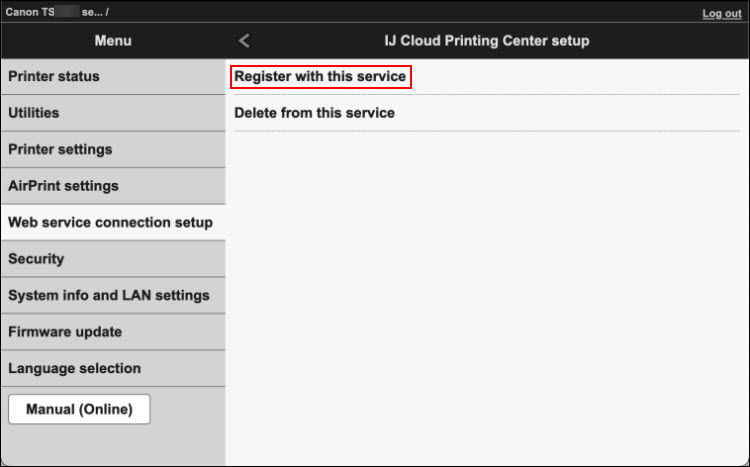750x467 pixels.
Task: Click blank sidebar area below Manual button
Action: (112, 445)
